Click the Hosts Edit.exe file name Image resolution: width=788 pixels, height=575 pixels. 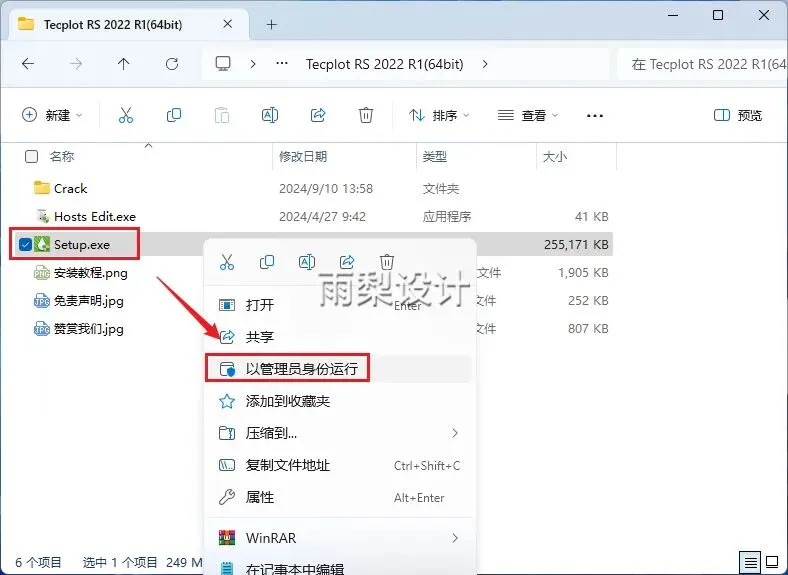coord(95,217)
